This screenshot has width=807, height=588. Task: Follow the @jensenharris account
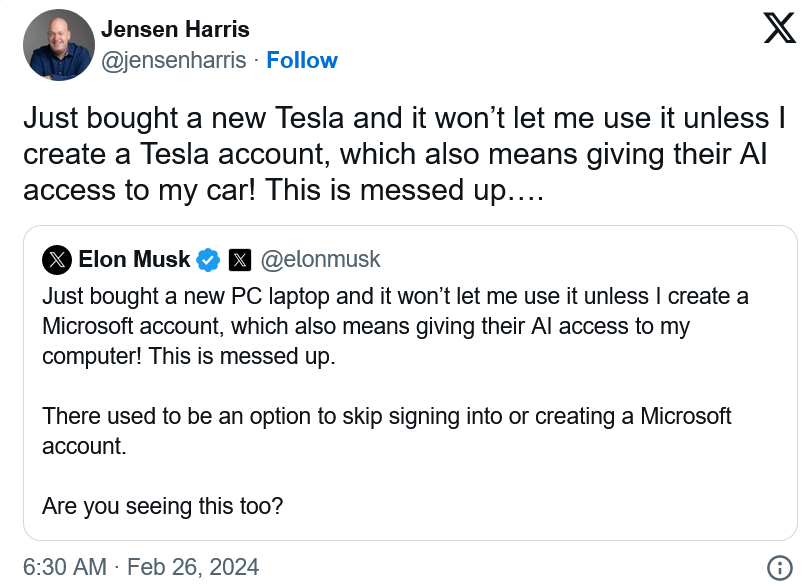point(301,60)
